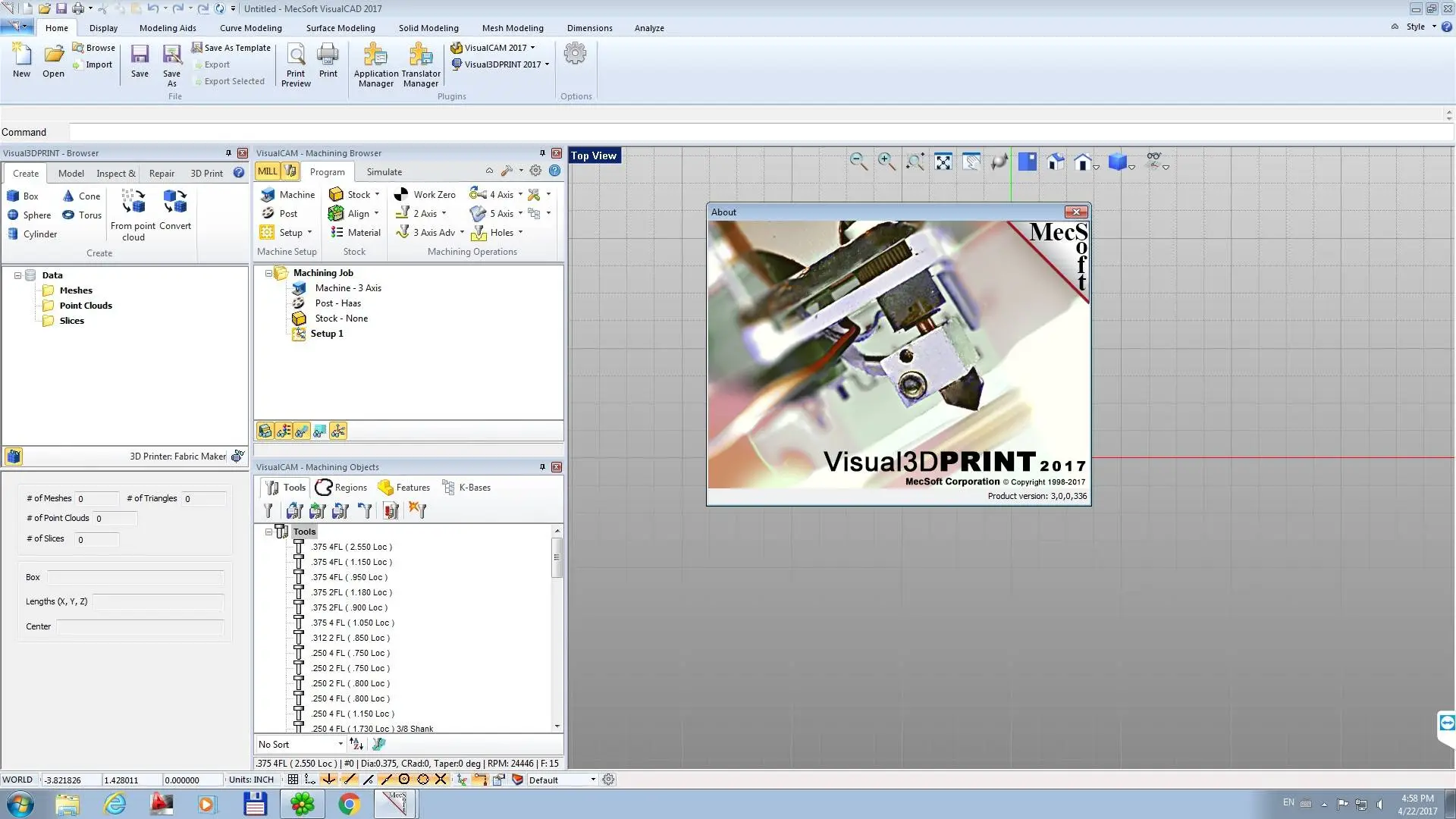Collapse the Data tree node
The image size is (1456, 819).
coord(18,275)
